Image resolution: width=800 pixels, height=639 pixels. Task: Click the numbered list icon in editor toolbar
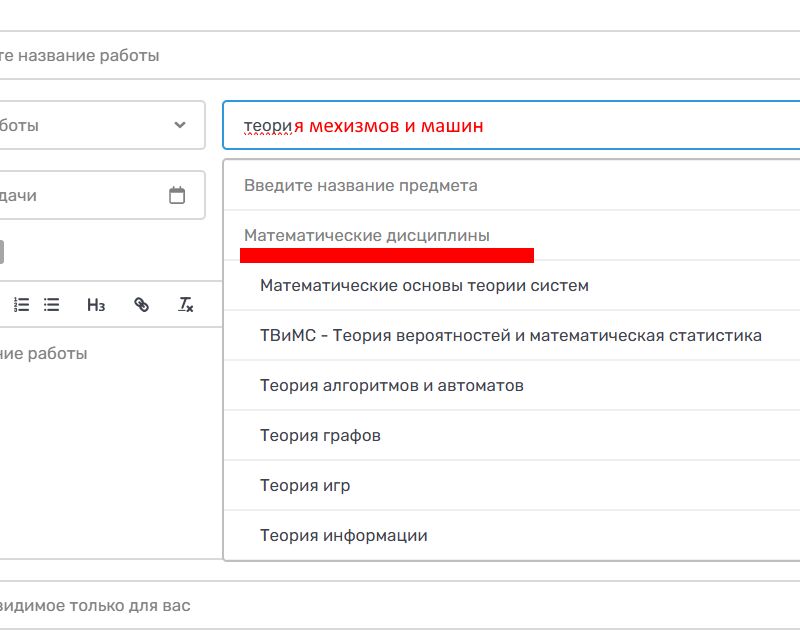(x=21, y=305)
